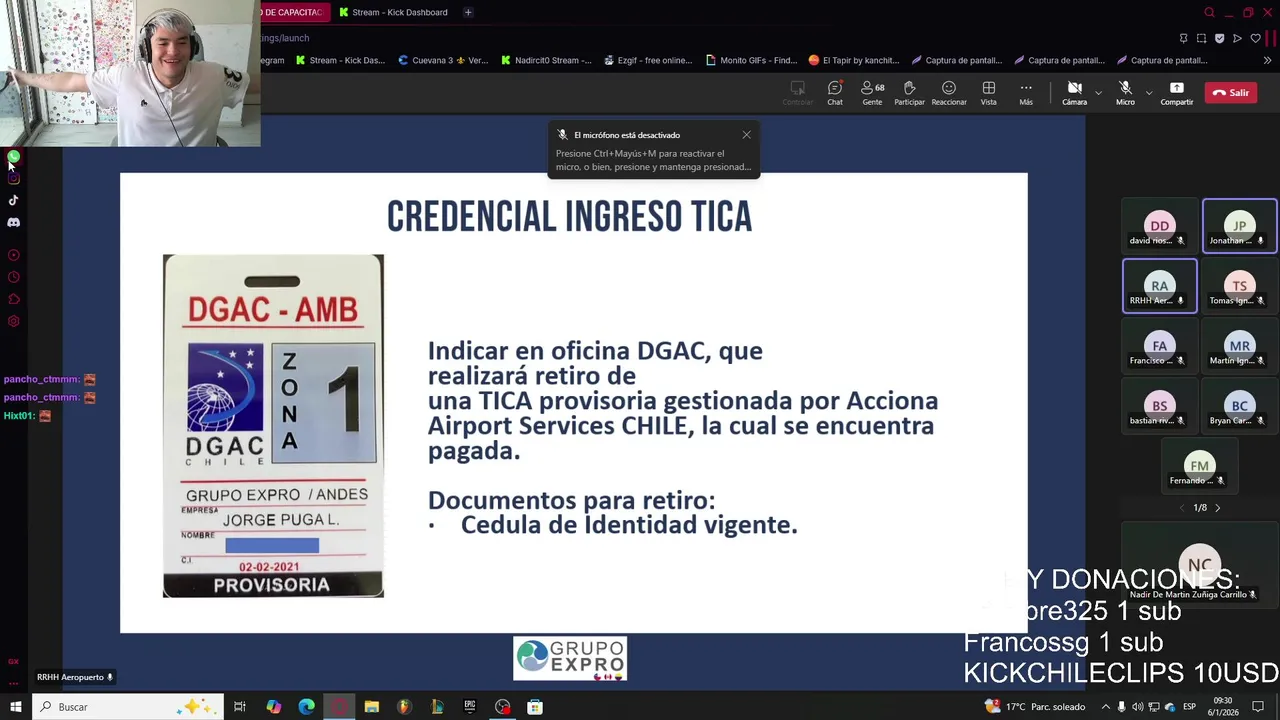Show more bookmarks overflow chevron

coord(1267,60)
